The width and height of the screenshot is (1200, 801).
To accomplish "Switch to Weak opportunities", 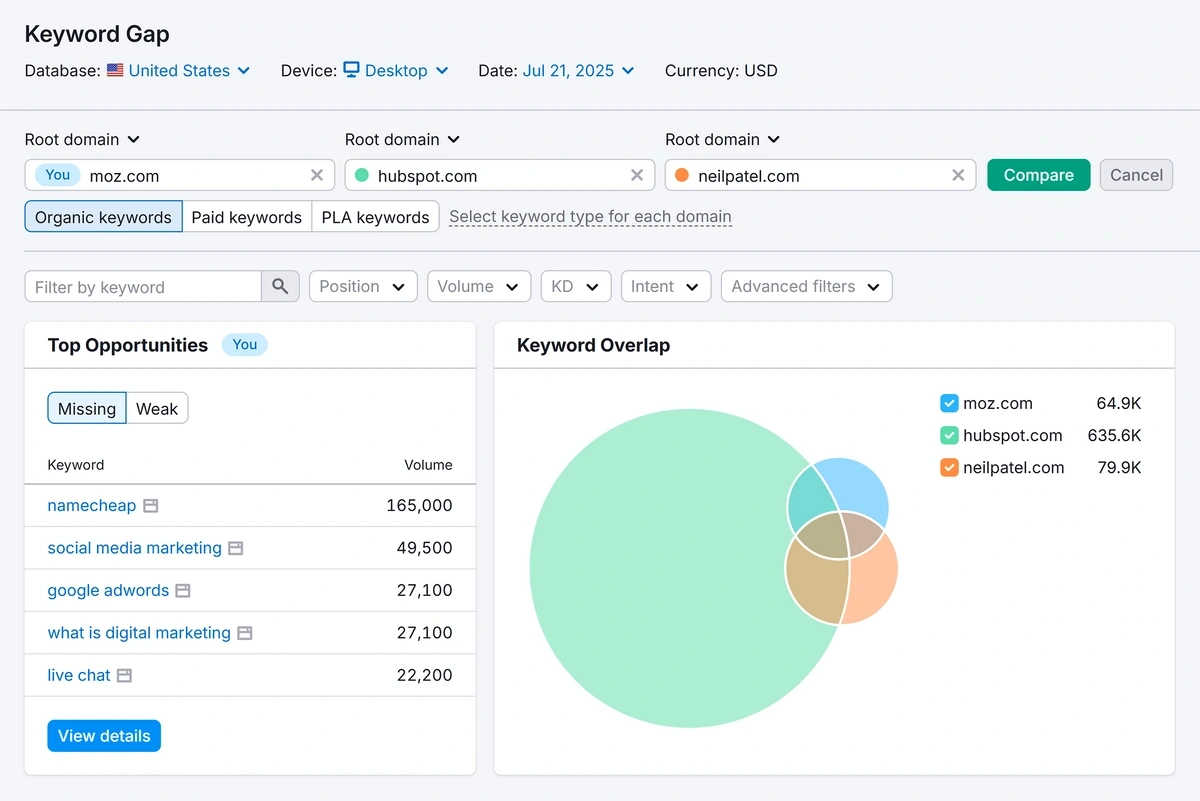I will 157,408.
